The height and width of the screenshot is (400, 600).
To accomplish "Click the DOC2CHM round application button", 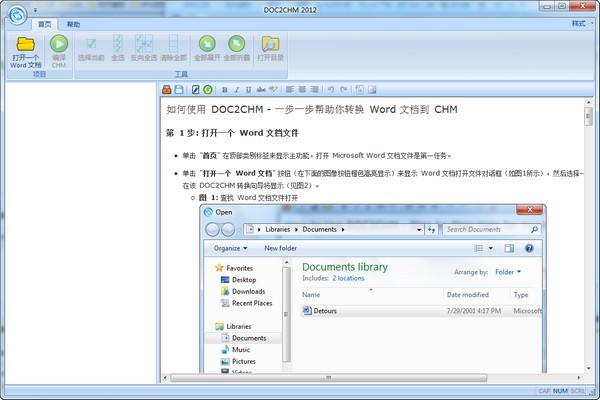I will coord(17,15).
